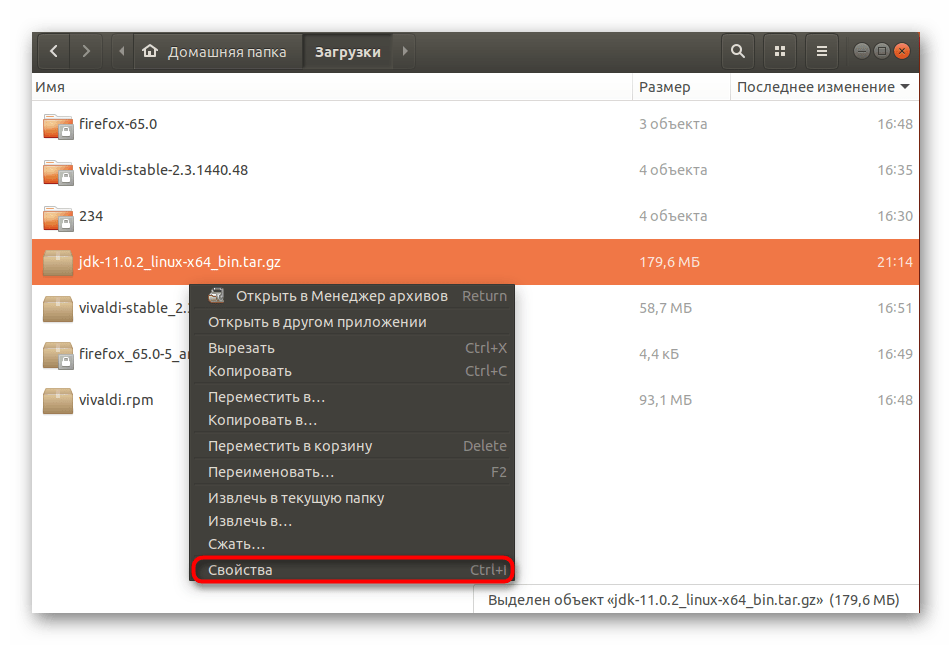Switch view with the grid view icon

779,51
